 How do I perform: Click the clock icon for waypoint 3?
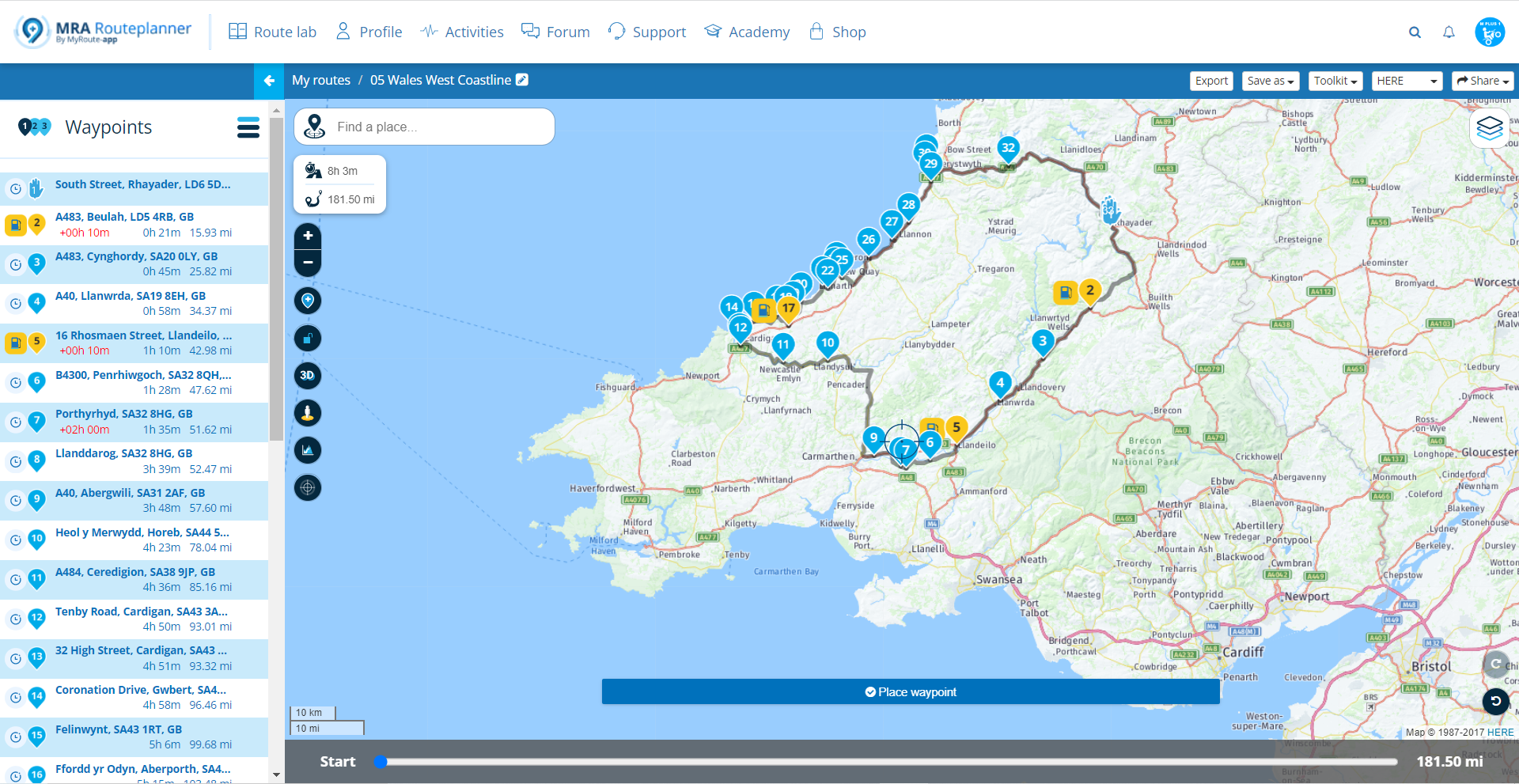click(15, 265)
